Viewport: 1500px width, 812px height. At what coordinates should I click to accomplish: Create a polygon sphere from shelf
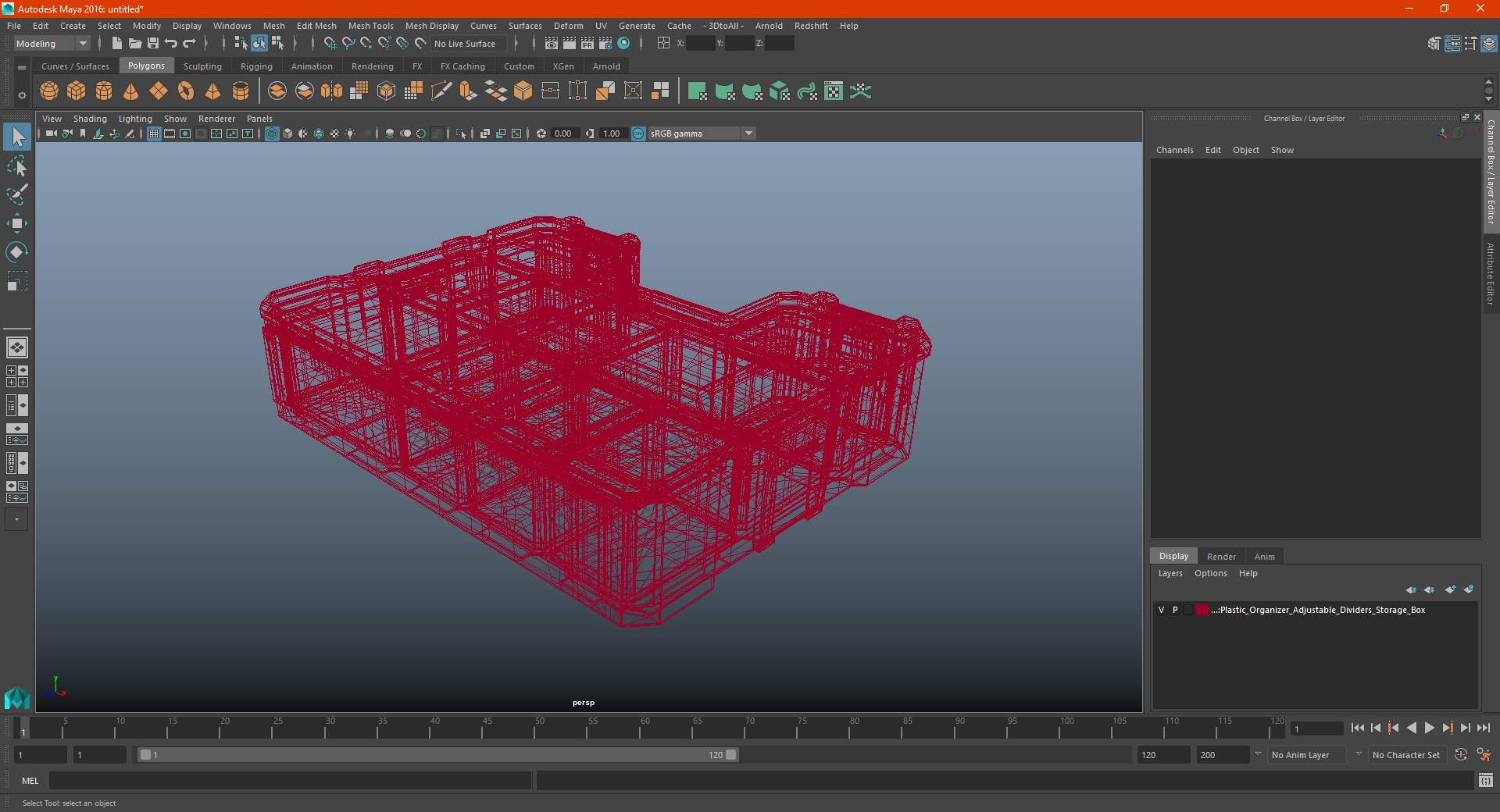pyautogui.click(x=49, y=91)
